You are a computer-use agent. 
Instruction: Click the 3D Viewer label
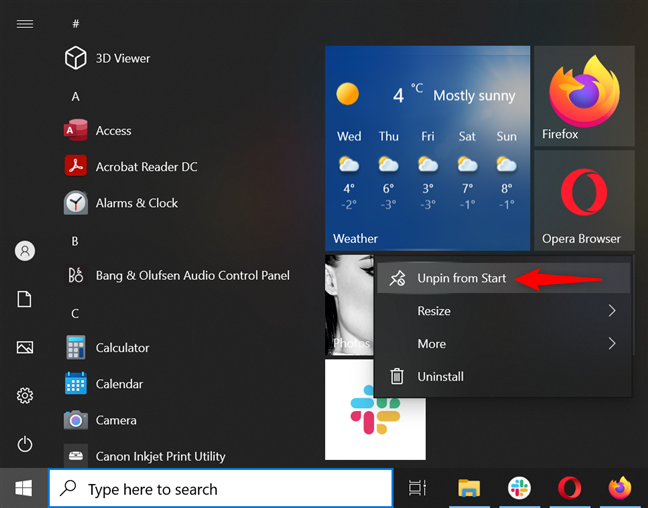(x=123, y=58)
